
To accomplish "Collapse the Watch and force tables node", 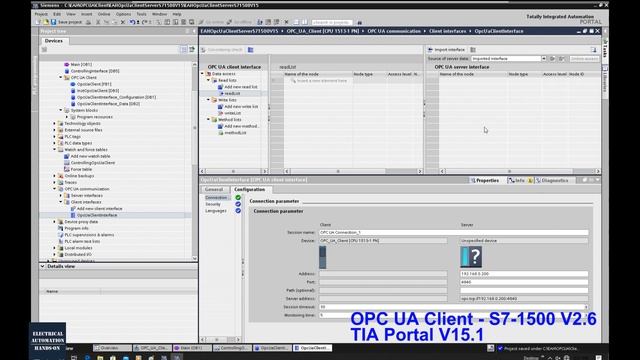I will point(55,149).
